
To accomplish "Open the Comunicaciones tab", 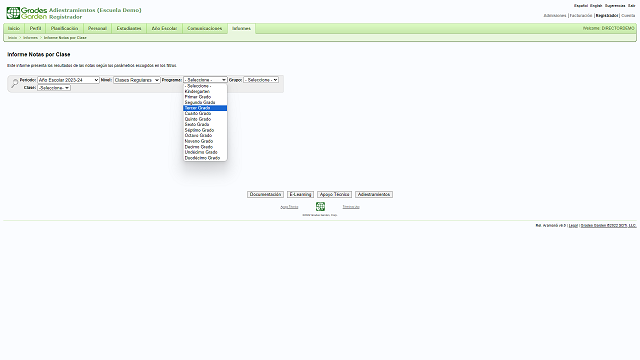I will [x=205, y=29].
